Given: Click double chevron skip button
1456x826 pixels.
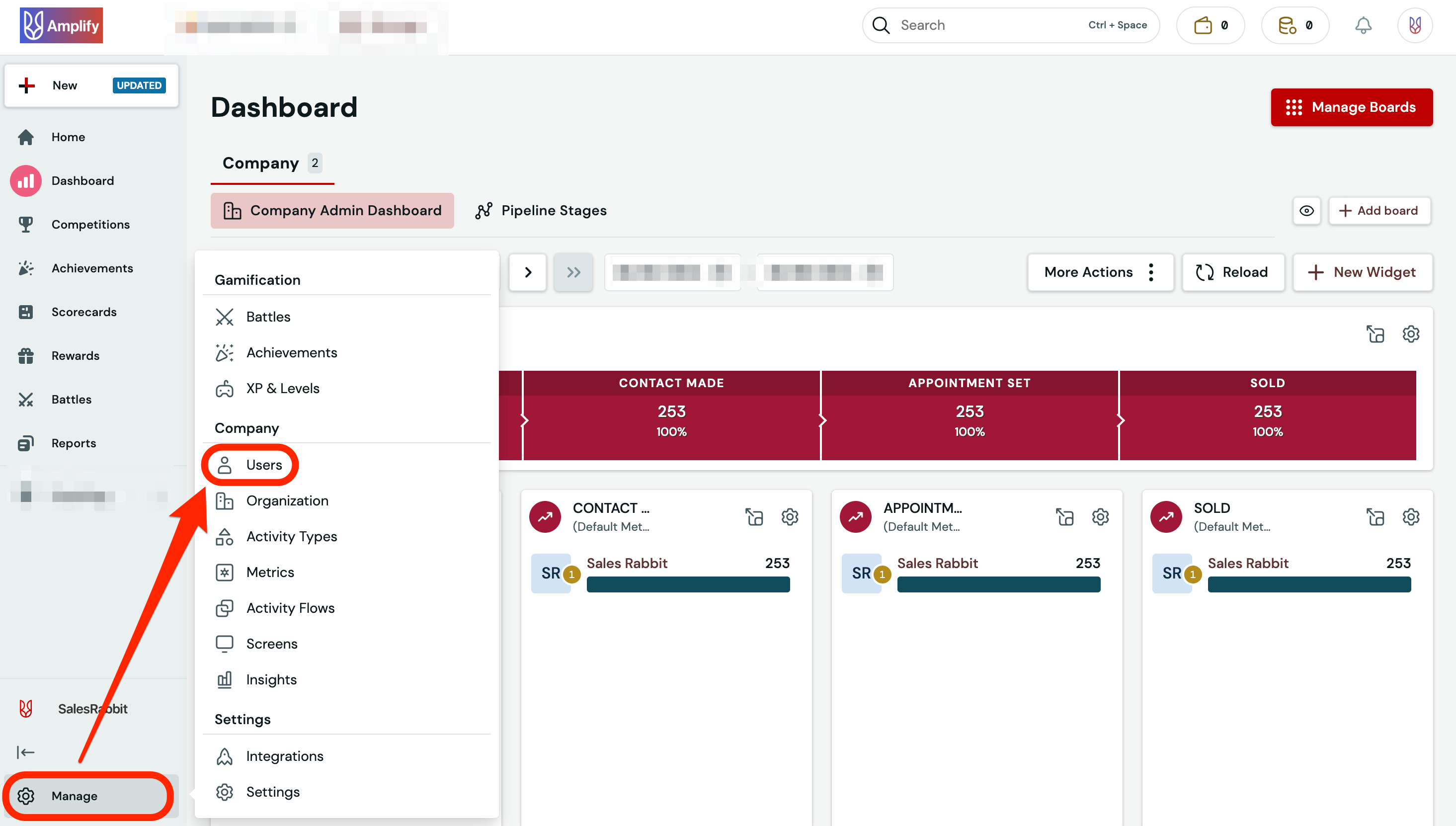Looking at the screenshot, I should coord(573,272).
